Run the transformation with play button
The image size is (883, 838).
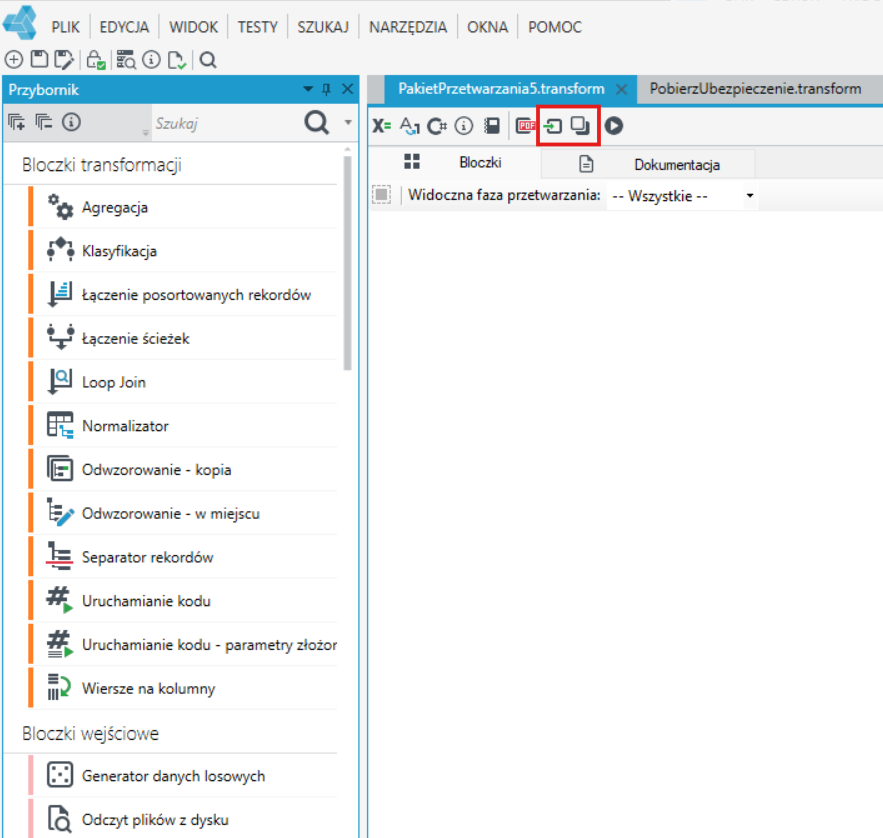point(614,126)
